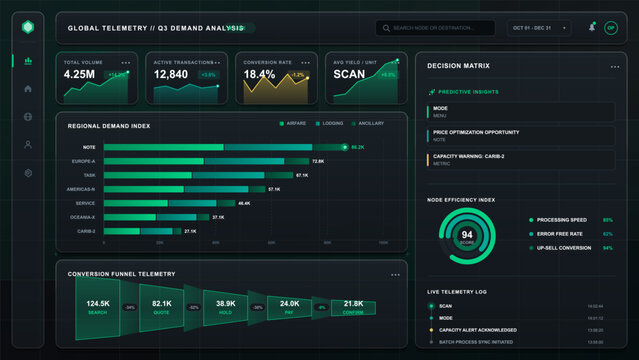639x360 pixels.
Task: Click the 86.2K bar value
Action: click(x=358, y=147)
